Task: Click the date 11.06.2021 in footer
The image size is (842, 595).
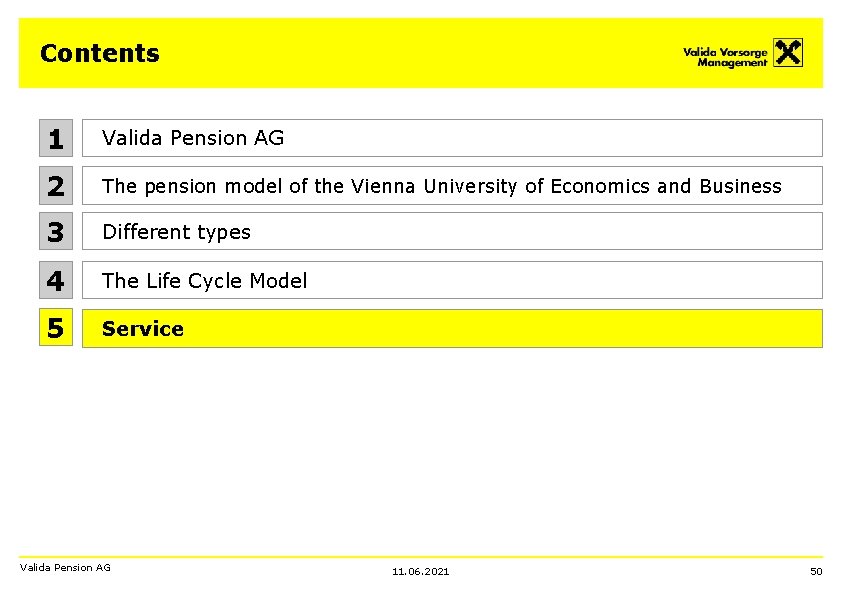Action: [x=420, y=571]
